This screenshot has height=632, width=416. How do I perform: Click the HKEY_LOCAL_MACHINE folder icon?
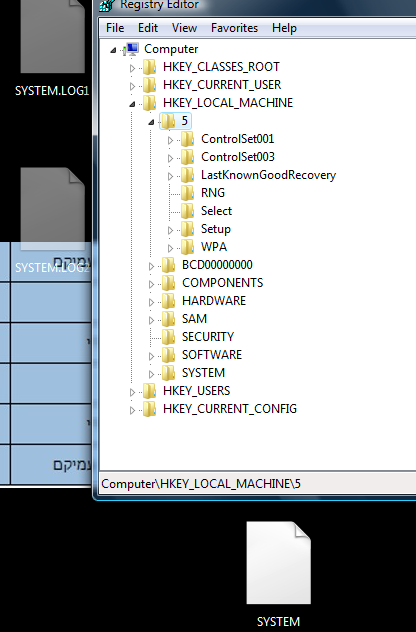click(150, 103)
